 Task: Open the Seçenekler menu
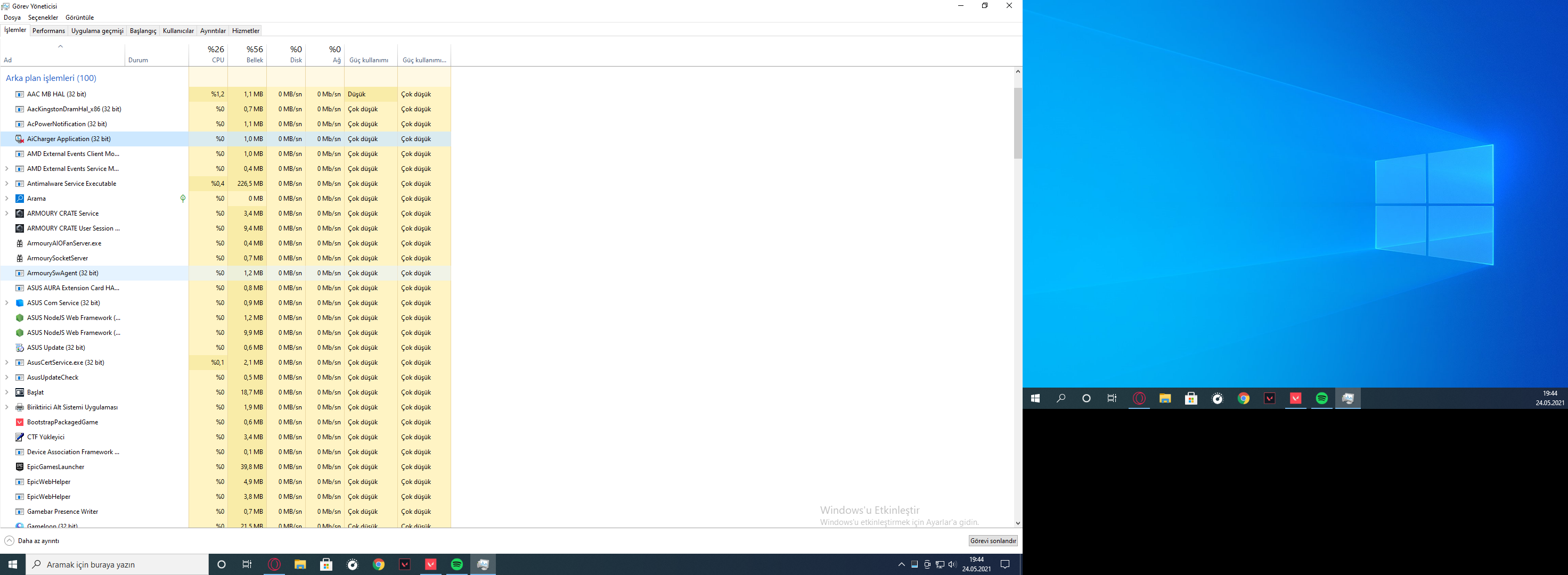point(43,18)
